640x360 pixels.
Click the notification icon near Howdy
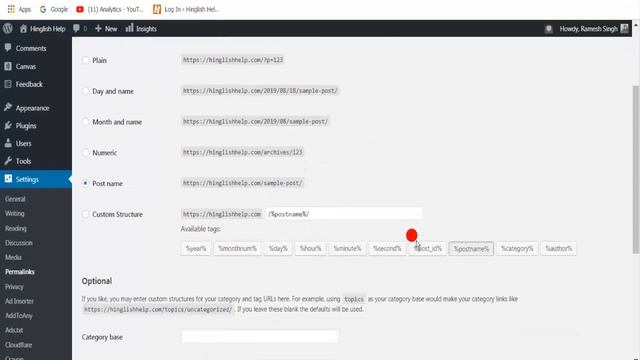[549, 29]
